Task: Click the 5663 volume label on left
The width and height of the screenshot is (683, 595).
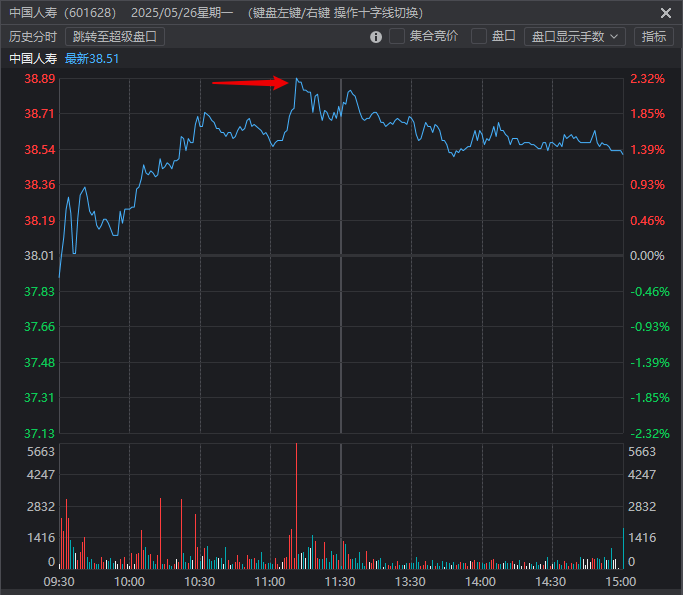Action: coord(40,452)
